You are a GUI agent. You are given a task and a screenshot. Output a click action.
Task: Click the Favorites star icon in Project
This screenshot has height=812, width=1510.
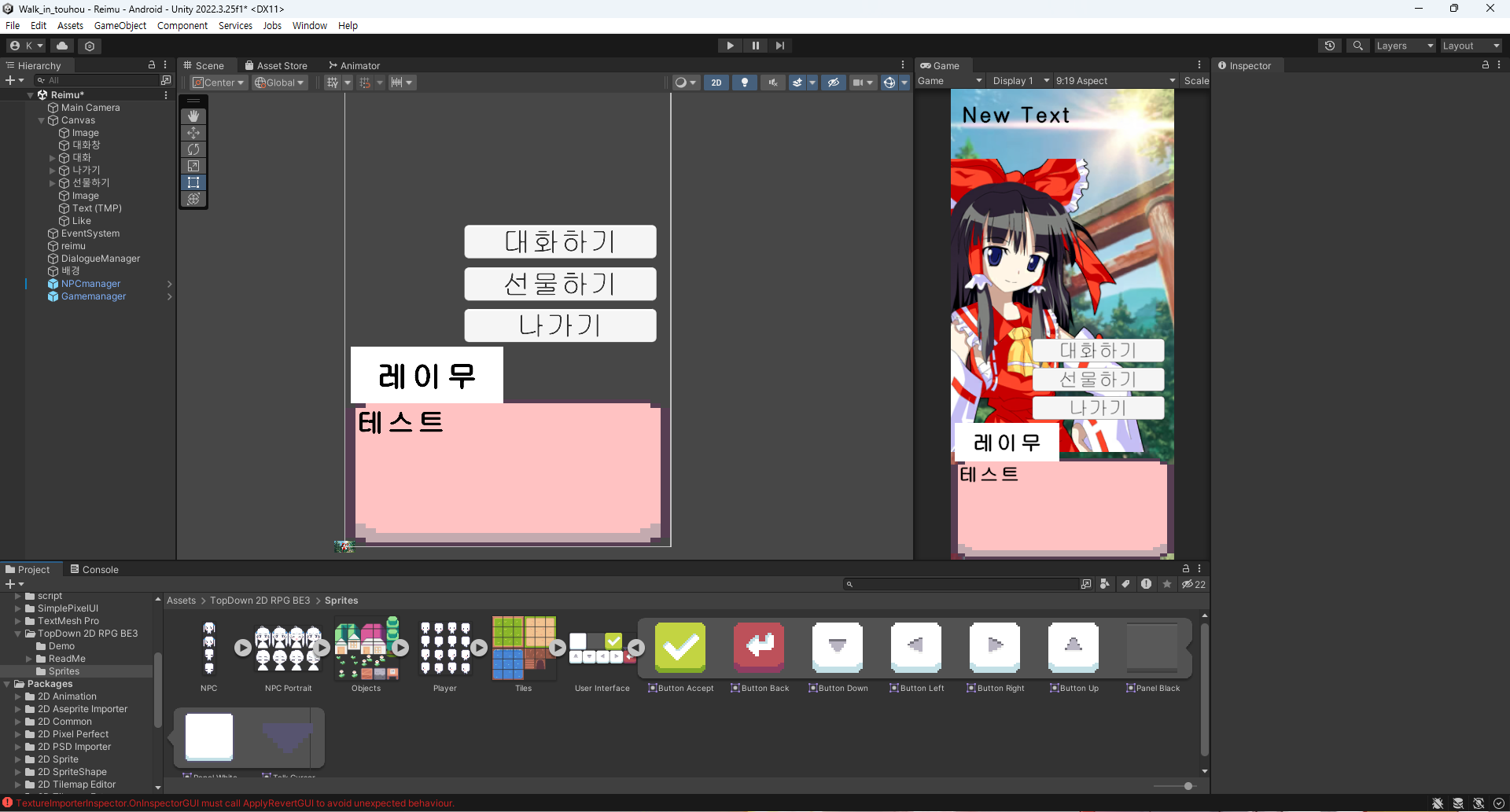pos(1167,584)
